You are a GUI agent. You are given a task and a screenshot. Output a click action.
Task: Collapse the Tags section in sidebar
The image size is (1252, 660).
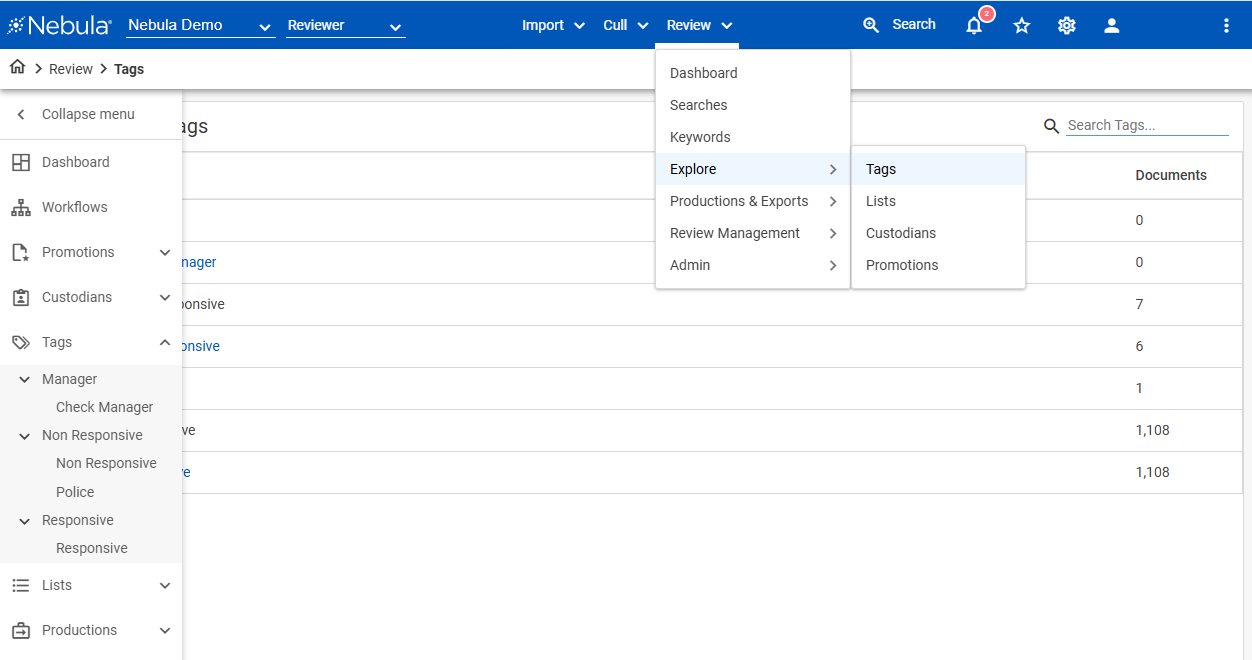click(x=165, y=342)
